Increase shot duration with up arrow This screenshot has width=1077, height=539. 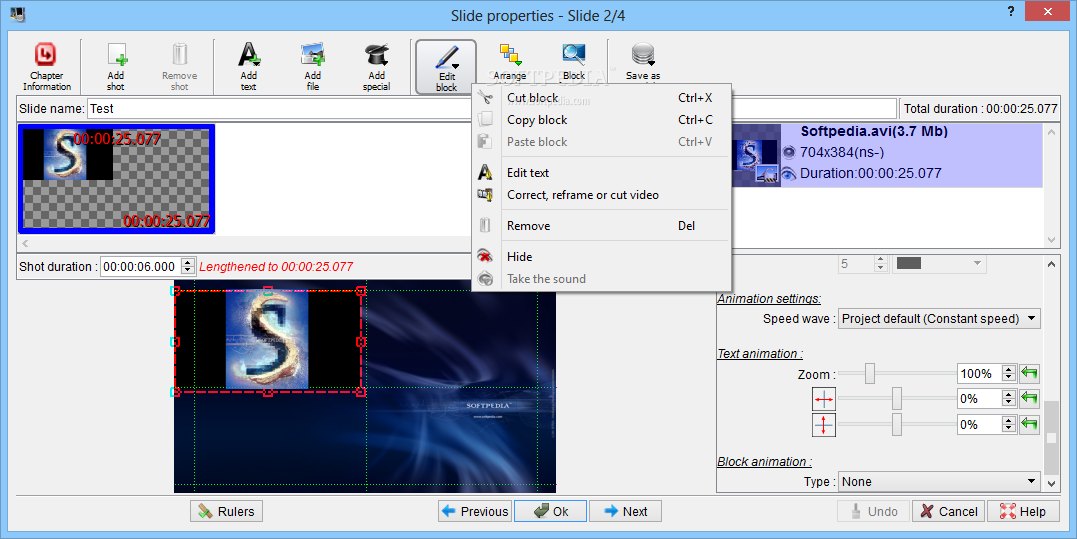(188, 262)
